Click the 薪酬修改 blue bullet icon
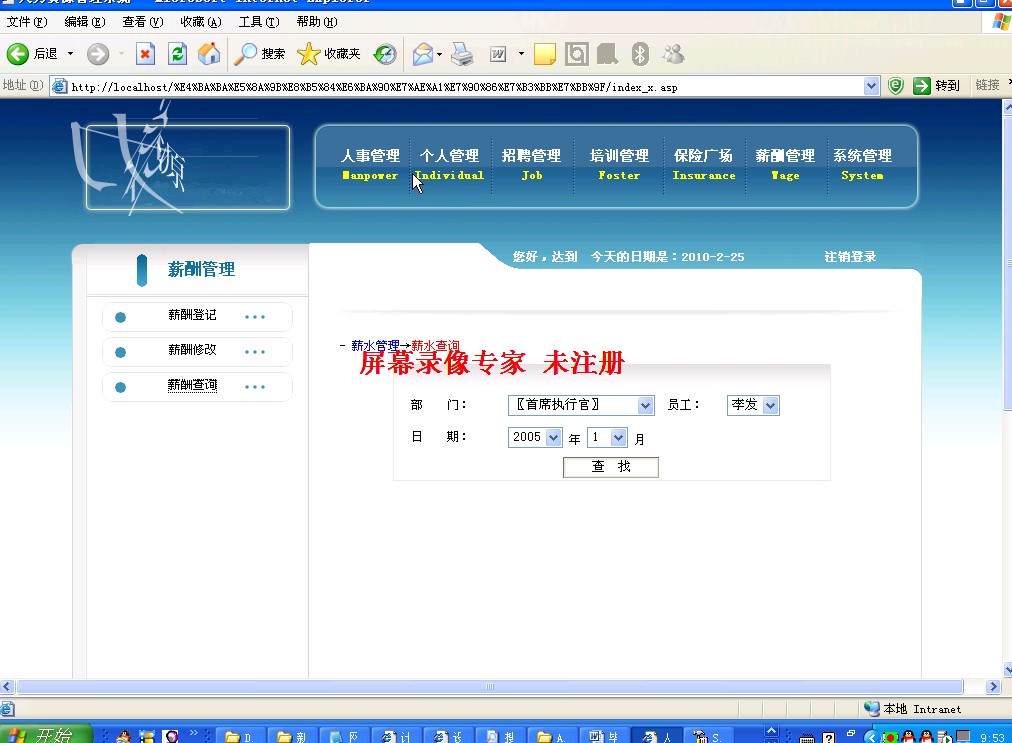 (120, 352)
